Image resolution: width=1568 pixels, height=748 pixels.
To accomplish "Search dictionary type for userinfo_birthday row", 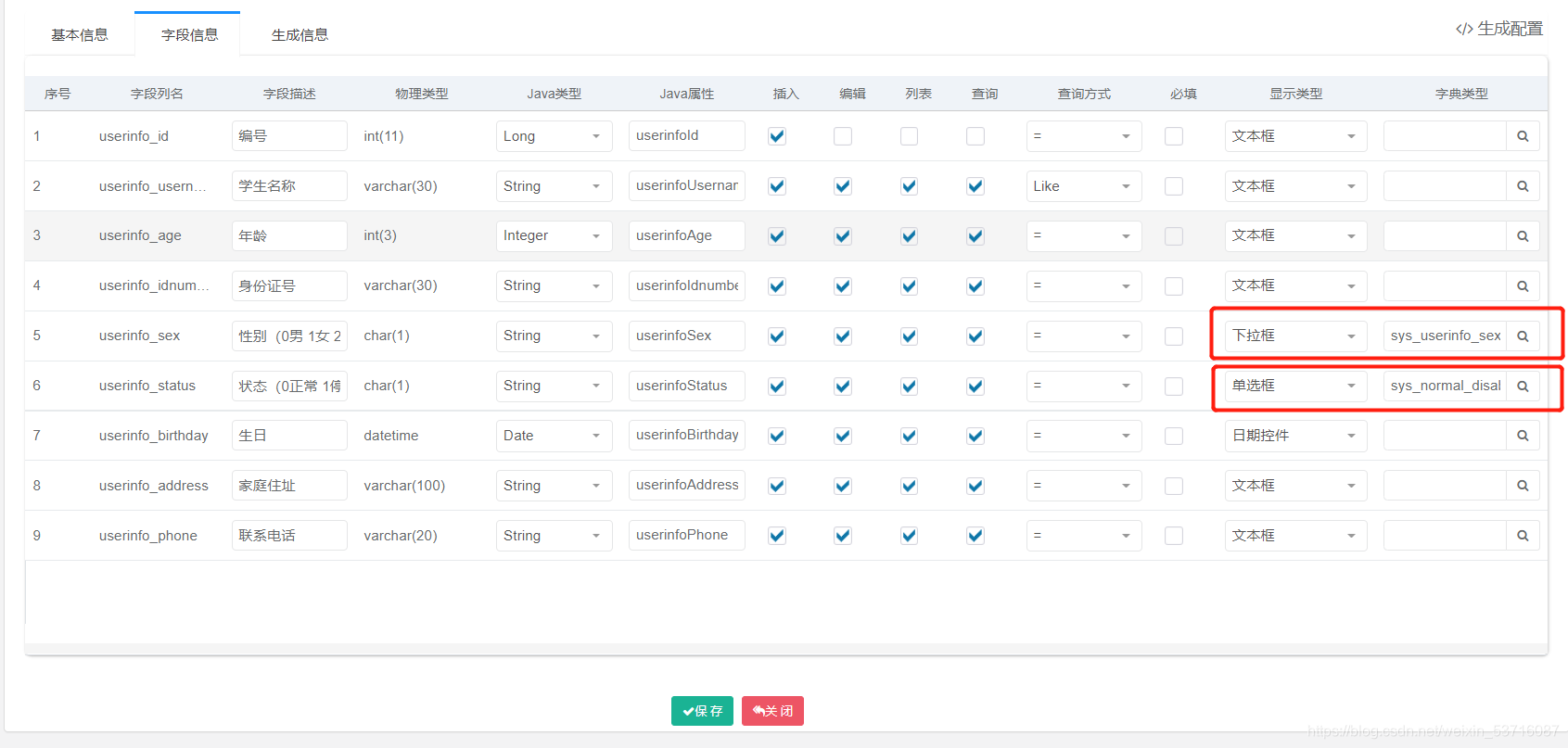I will pyautogui.click(x=1523, y=436).
